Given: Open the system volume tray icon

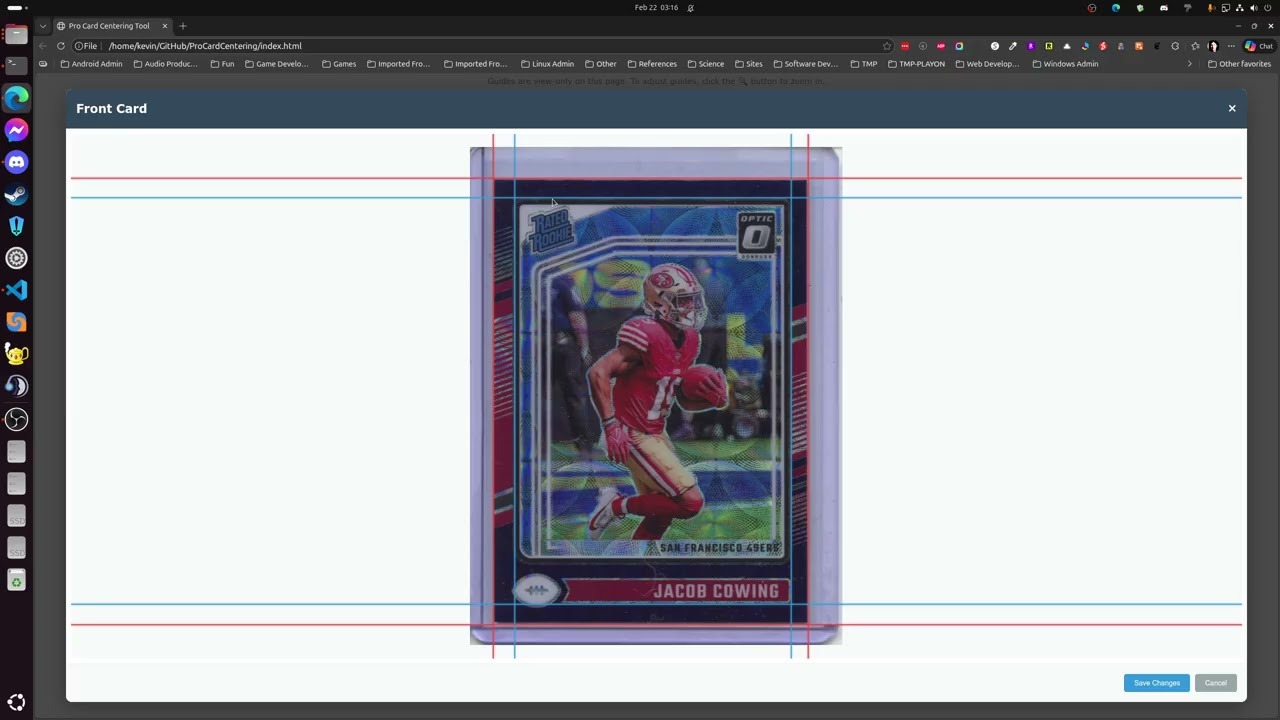Looking at the screenshot, I should click(x=1253, y=8).
